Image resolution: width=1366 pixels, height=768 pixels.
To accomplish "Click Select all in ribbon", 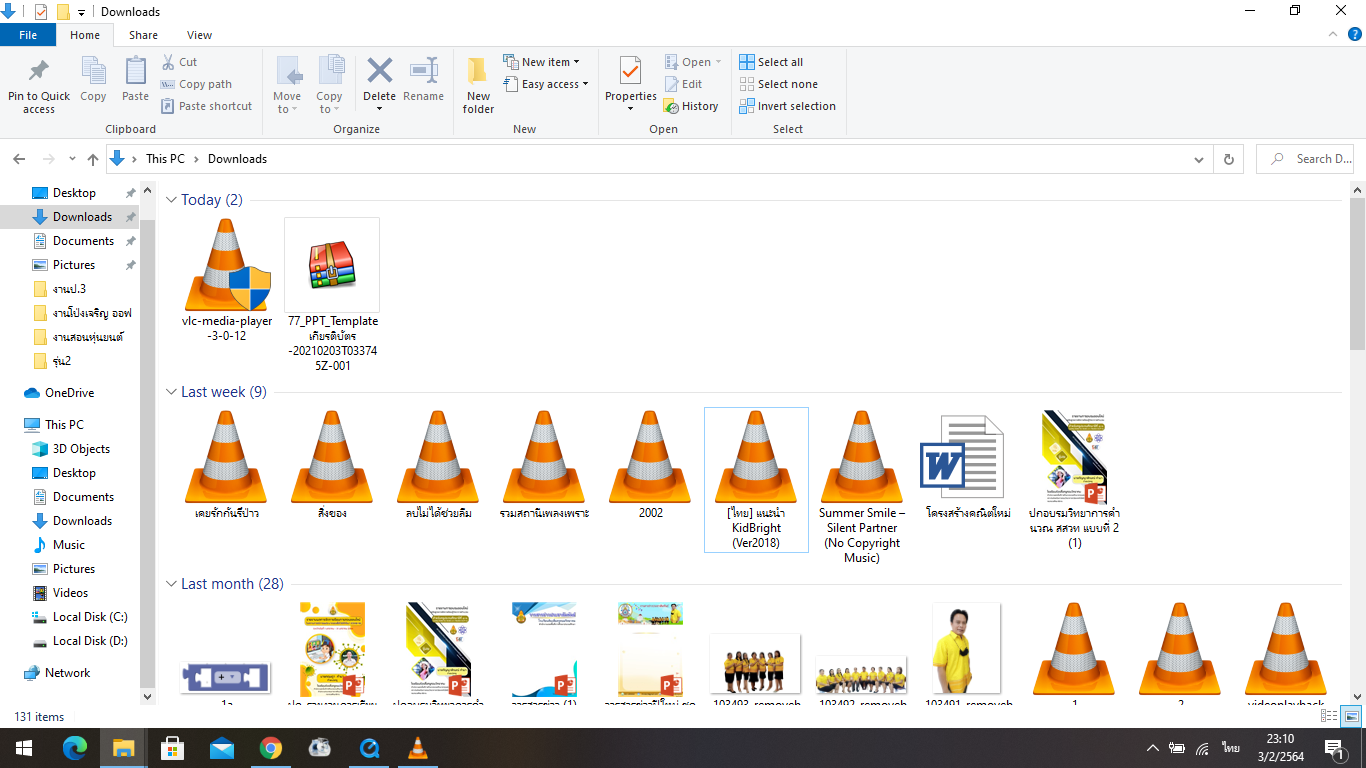I will point(771,62).
